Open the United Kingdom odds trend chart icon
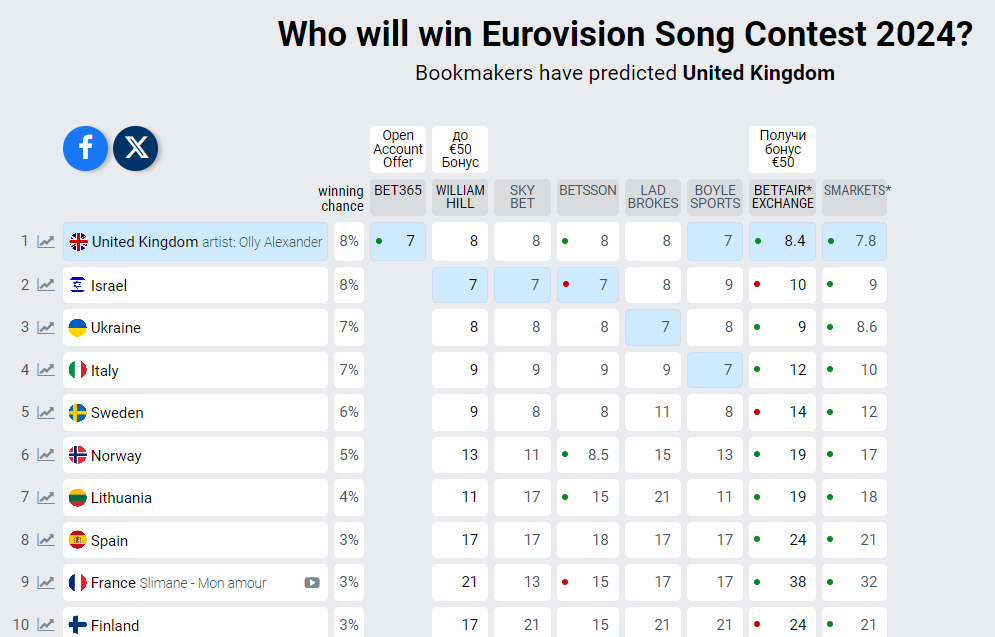995x637 pixels. click(46, 242)
